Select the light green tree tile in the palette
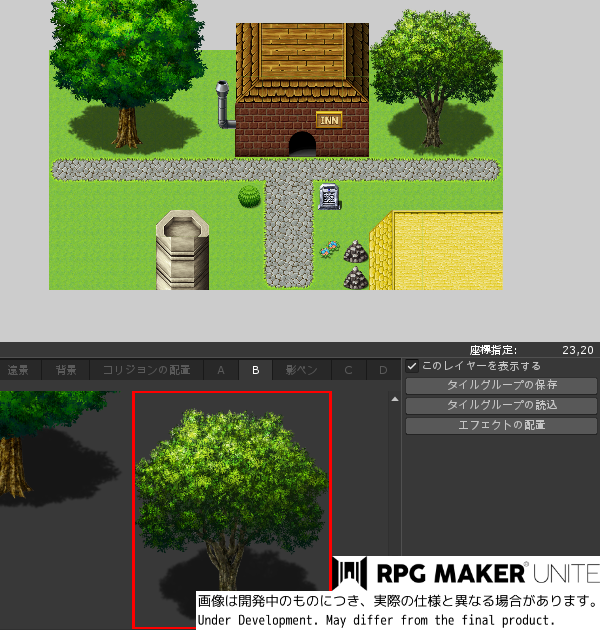The height and width of the screenshot is (630, 600). (232, 509)
